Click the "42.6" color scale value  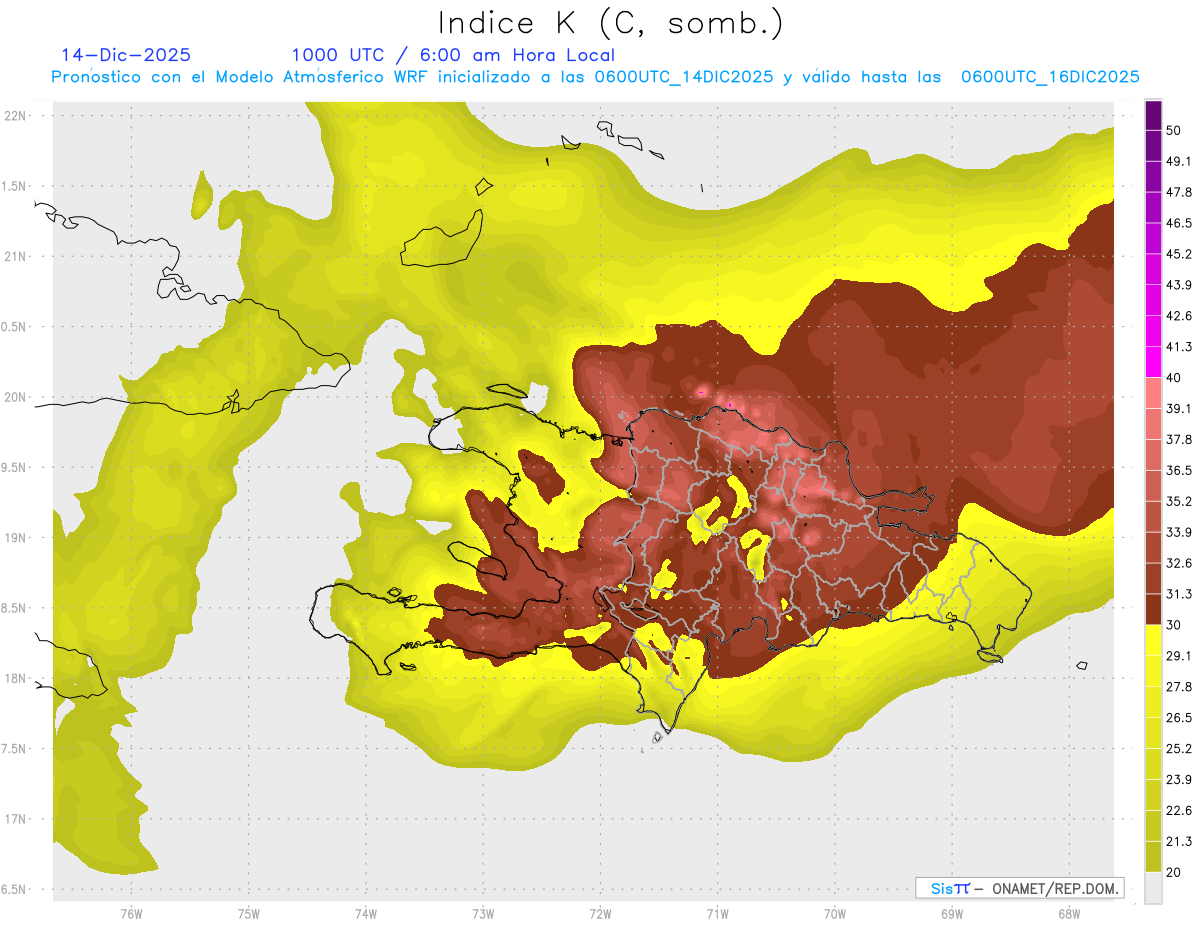[1180, 316]
